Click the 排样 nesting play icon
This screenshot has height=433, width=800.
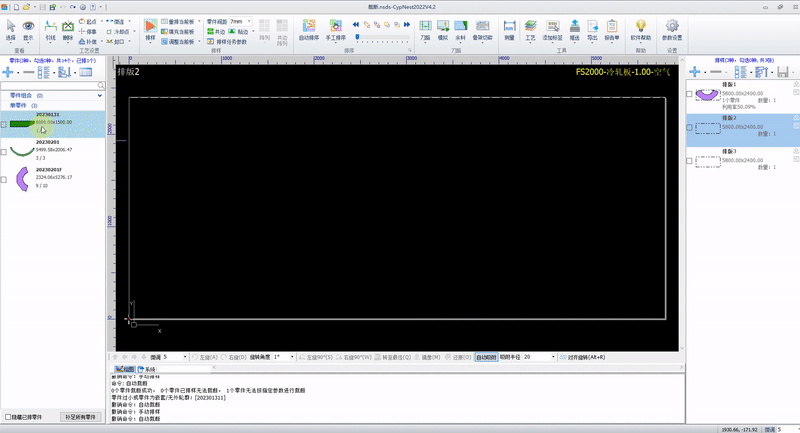150,25
